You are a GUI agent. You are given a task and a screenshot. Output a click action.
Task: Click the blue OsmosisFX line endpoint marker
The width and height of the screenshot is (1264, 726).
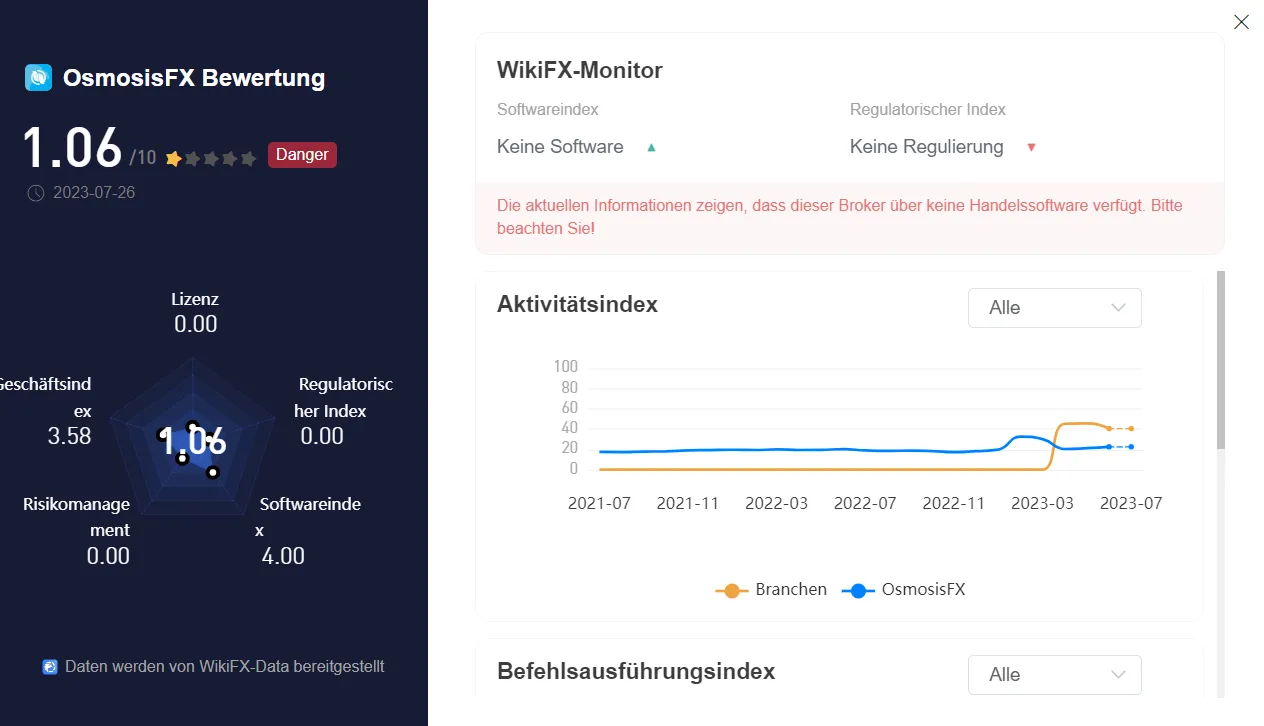click(1131, 447)
